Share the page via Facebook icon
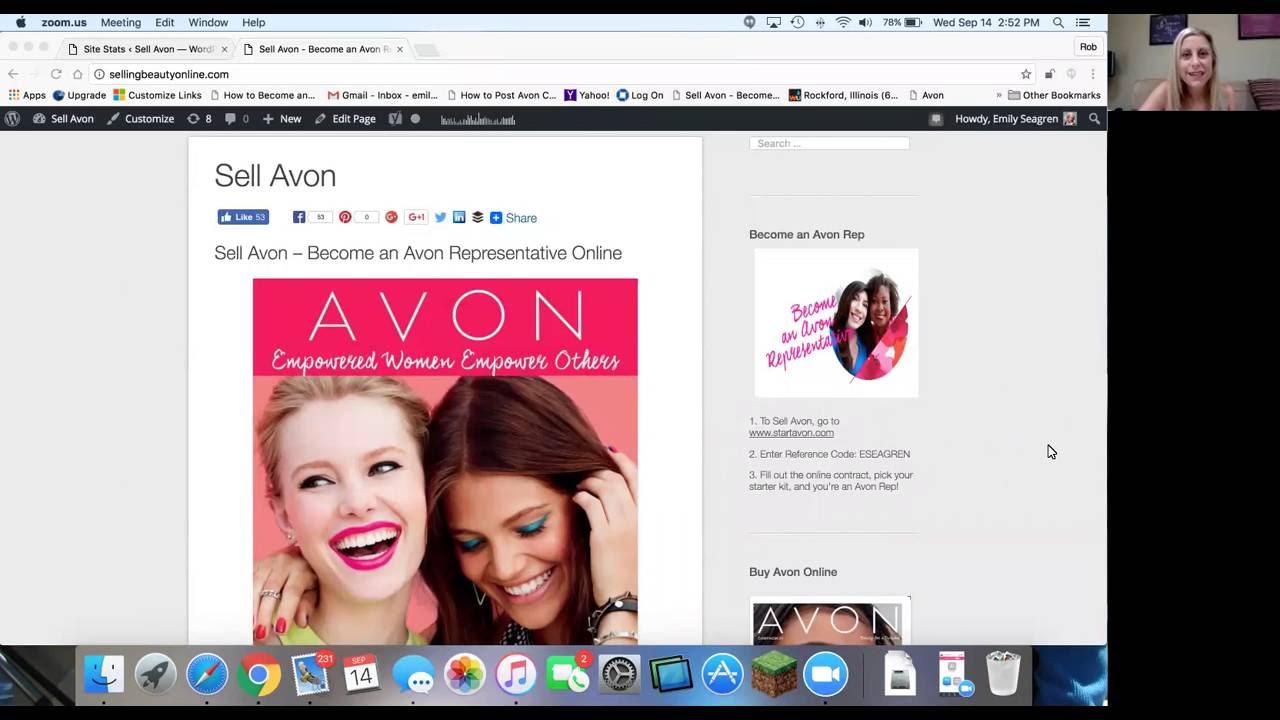 299,217
